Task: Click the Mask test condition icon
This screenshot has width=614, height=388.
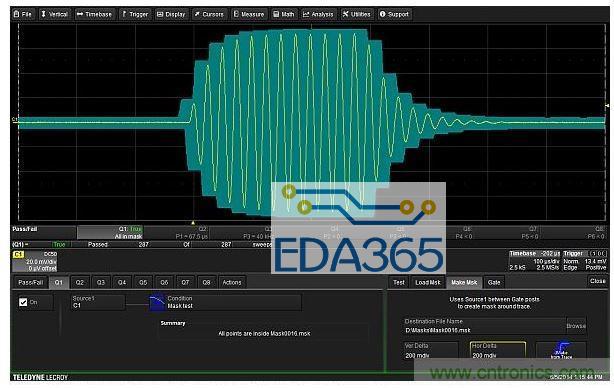Action: [157, 302]
